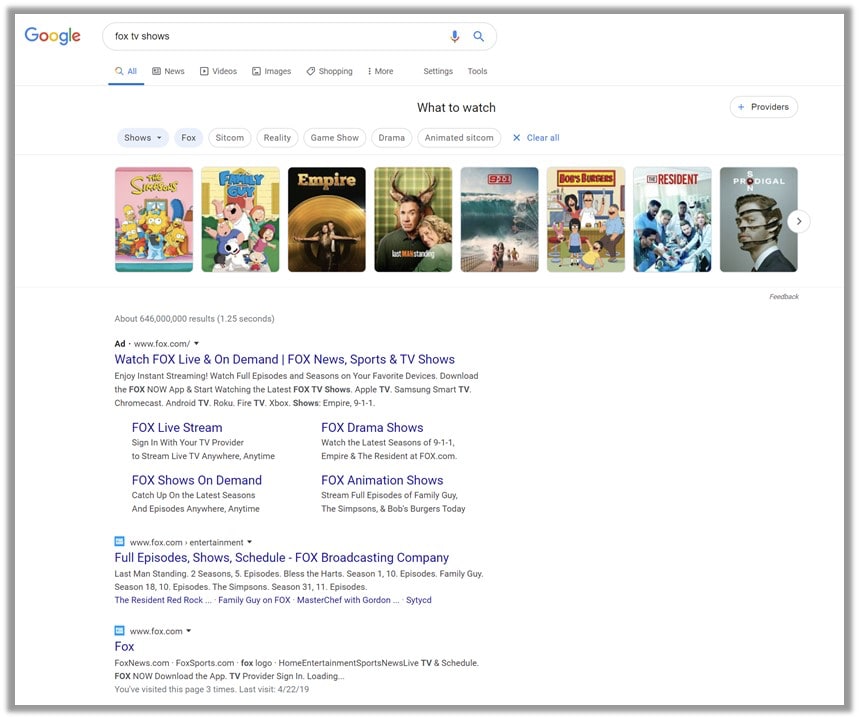Toggle the Reality filter chip
This screenshot has height=719, width=859.
[x=277, y=138]
